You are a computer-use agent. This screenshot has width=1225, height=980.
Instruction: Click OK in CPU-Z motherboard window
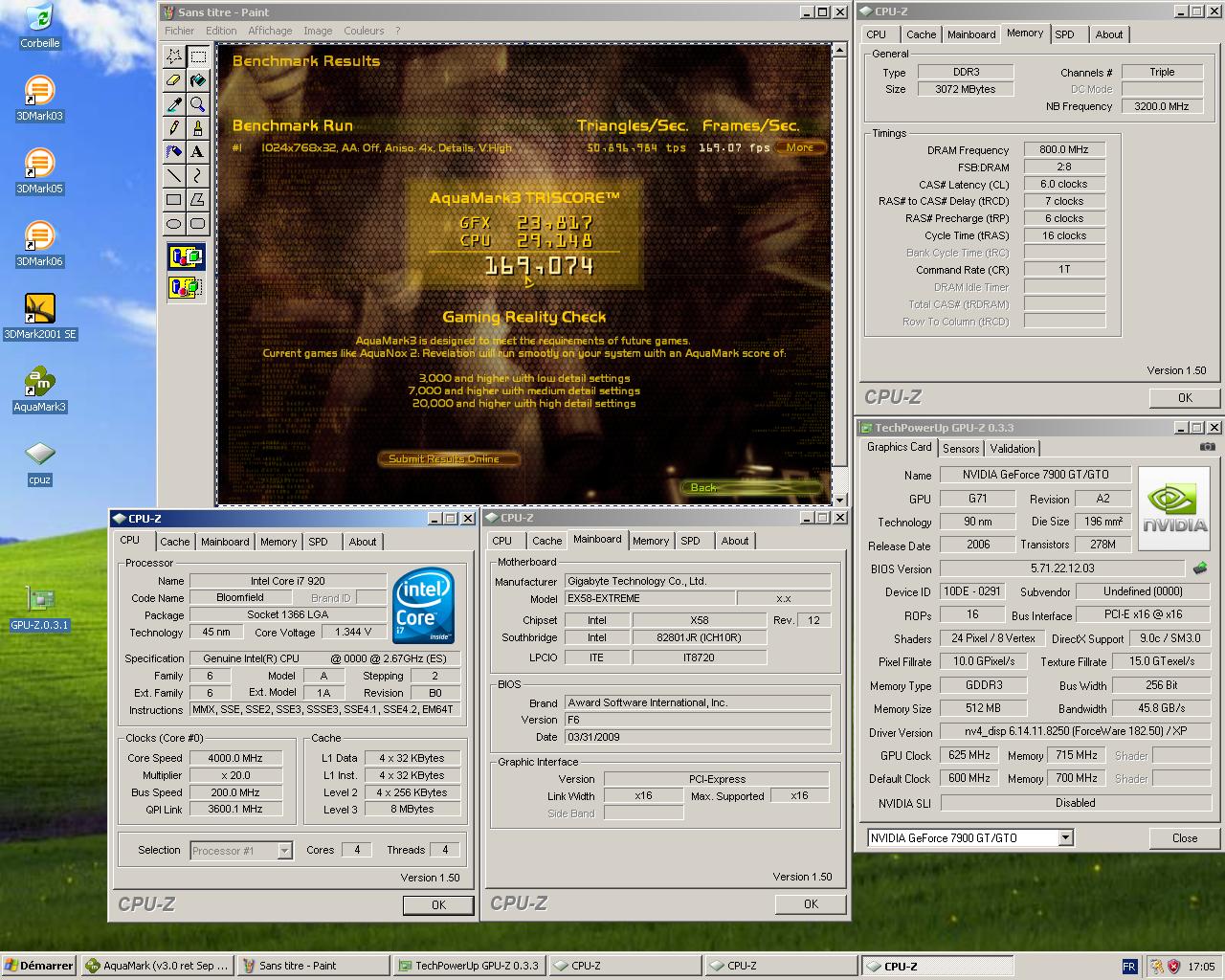pos(811,903)
